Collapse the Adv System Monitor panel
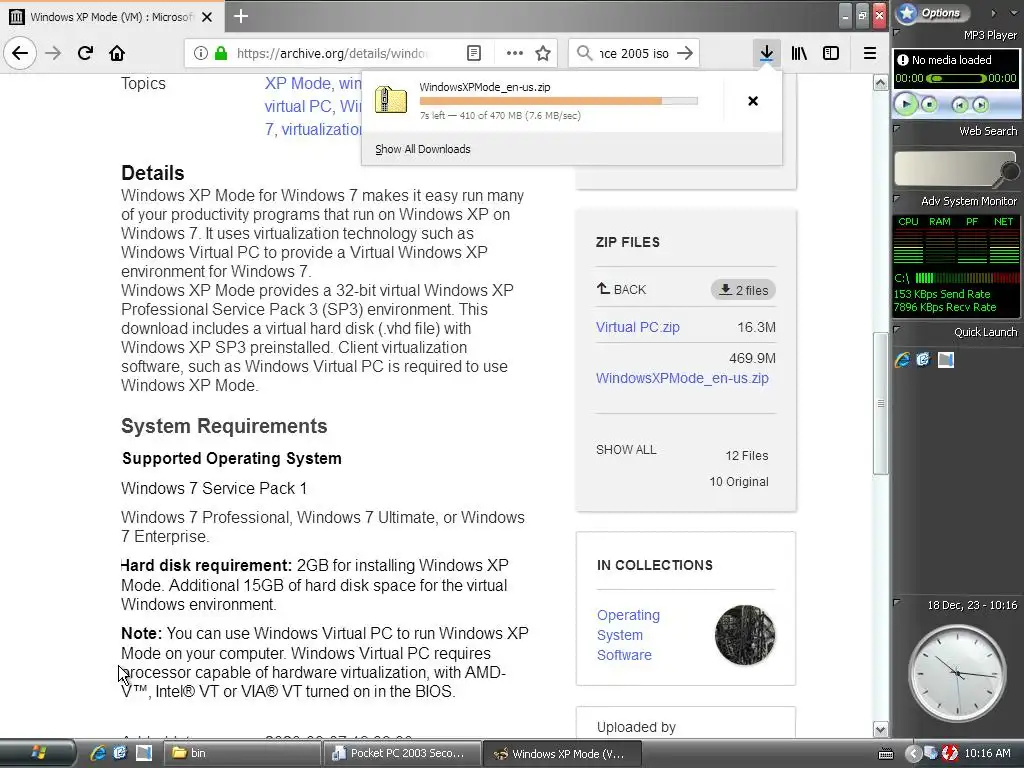Image resolution: width=1024 pixels, height=768 pixels. [897, 199]
